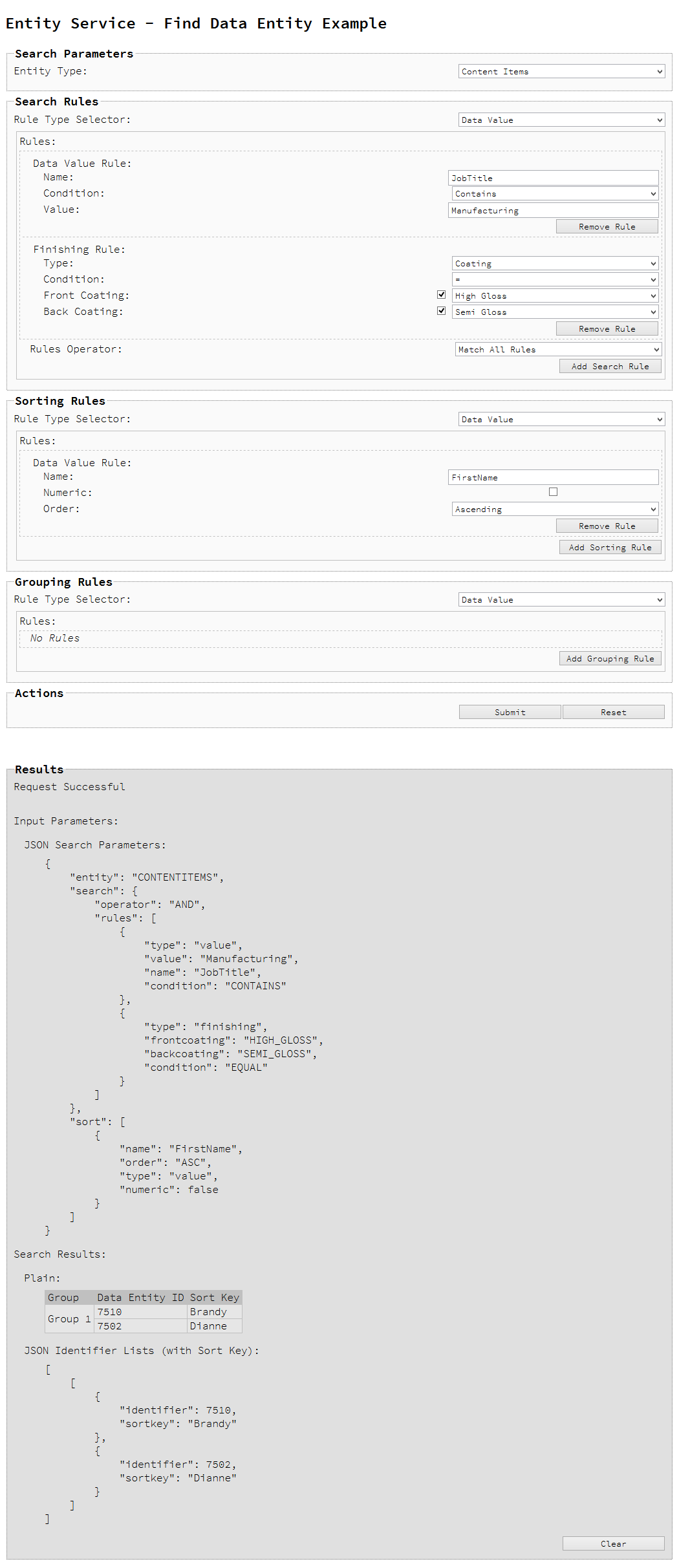
Task: Expand the Search Rules type selector
Action: [x=561, y=120]
